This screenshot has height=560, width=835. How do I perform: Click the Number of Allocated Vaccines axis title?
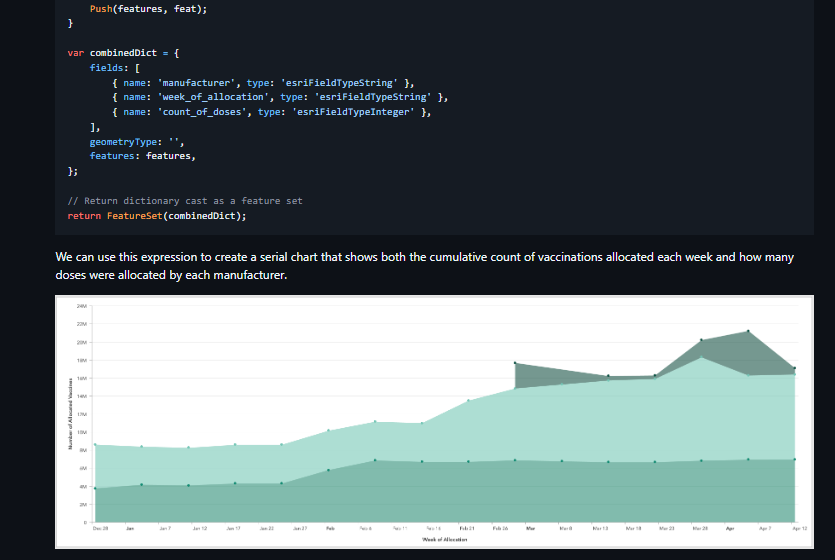70,413
